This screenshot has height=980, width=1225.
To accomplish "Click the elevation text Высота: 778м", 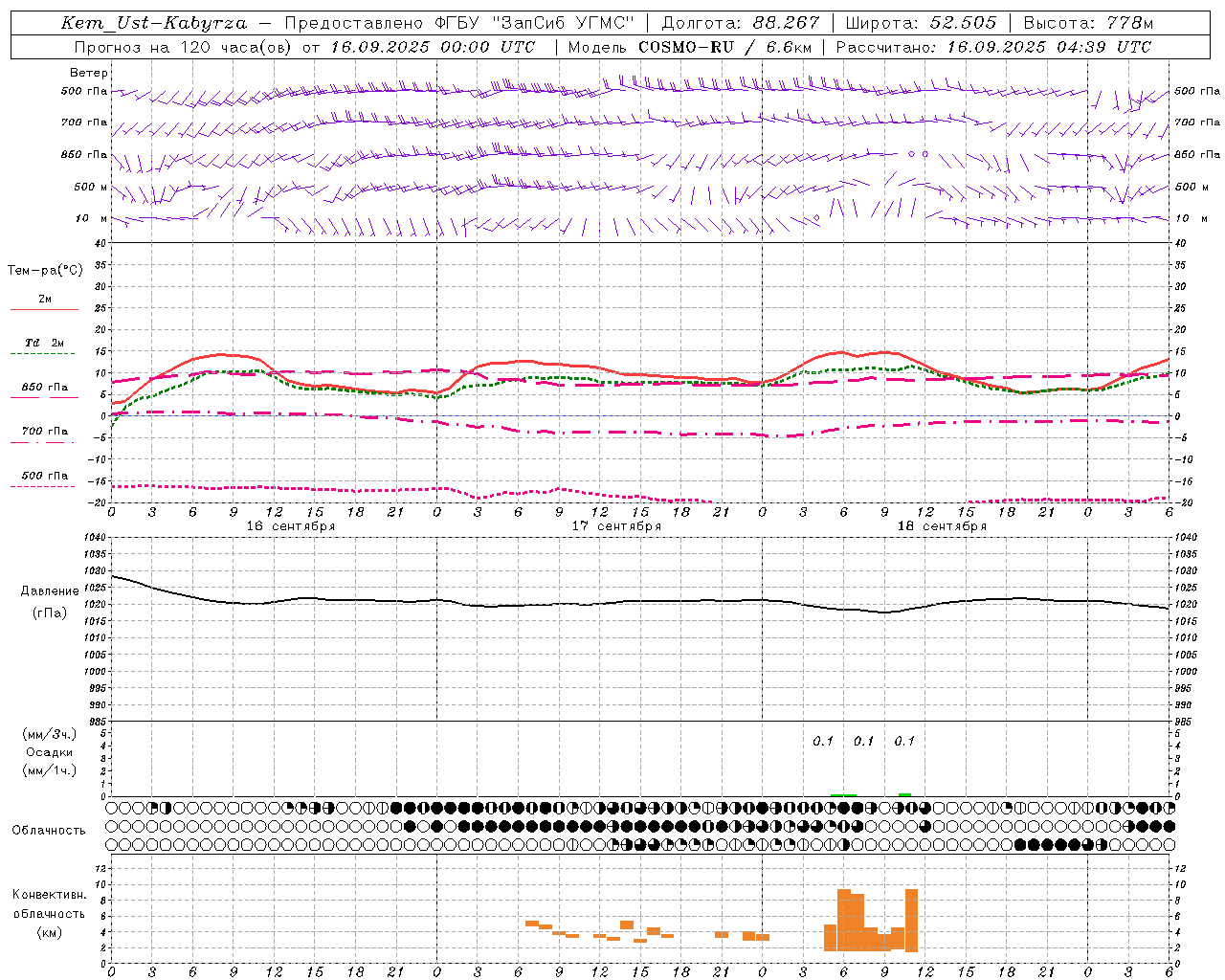I will point(1088,23).
